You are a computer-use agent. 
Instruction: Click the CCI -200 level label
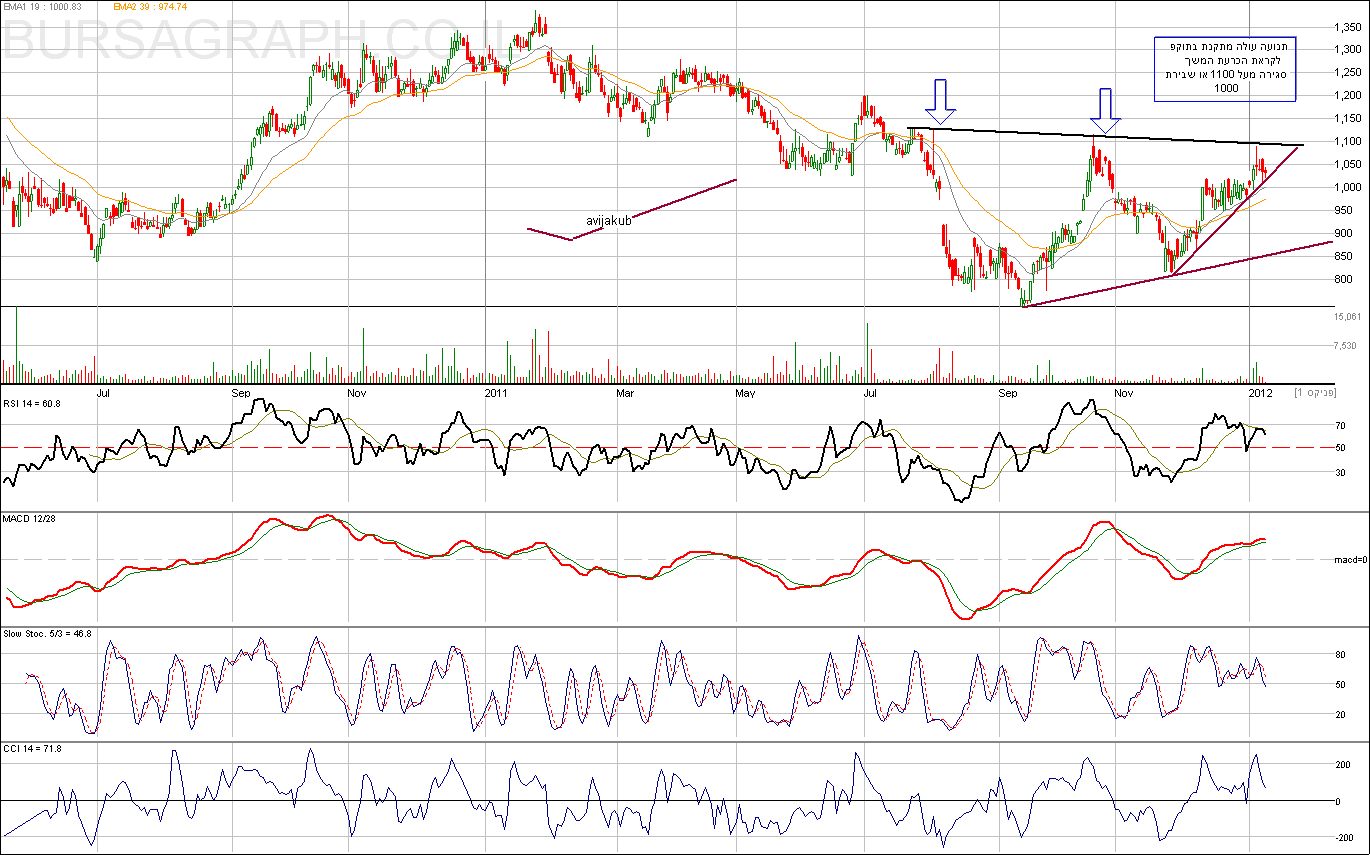click(x=1344, y=838)
